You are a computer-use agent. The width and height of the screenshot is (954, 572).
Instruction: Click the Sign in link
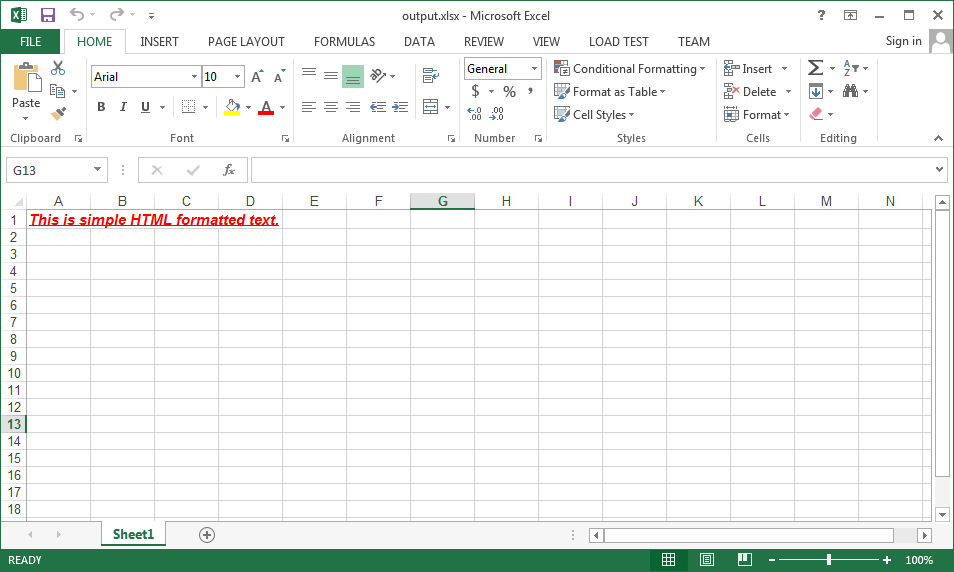pos(904,41)
